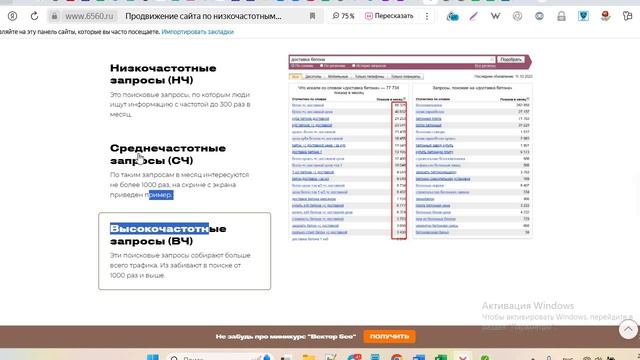Show site security info via lock icon
The width and height of the screenshot is (640, 360).
tap(54, 16)
